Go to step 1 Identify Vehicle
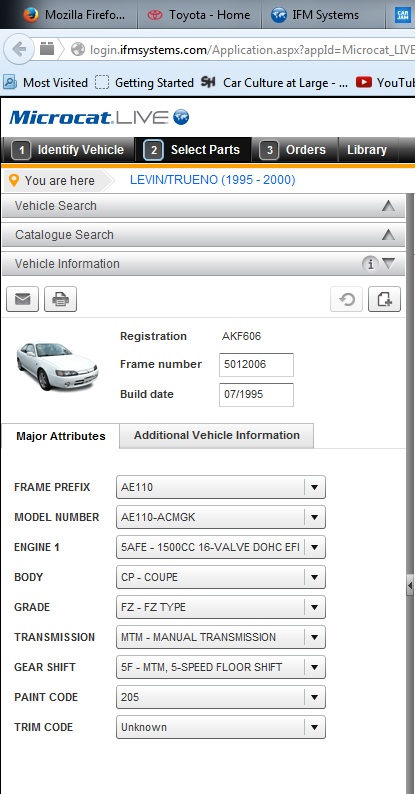The height and width of the screenshot is (794, 416). pyautogui.click(x=69, y=150)
